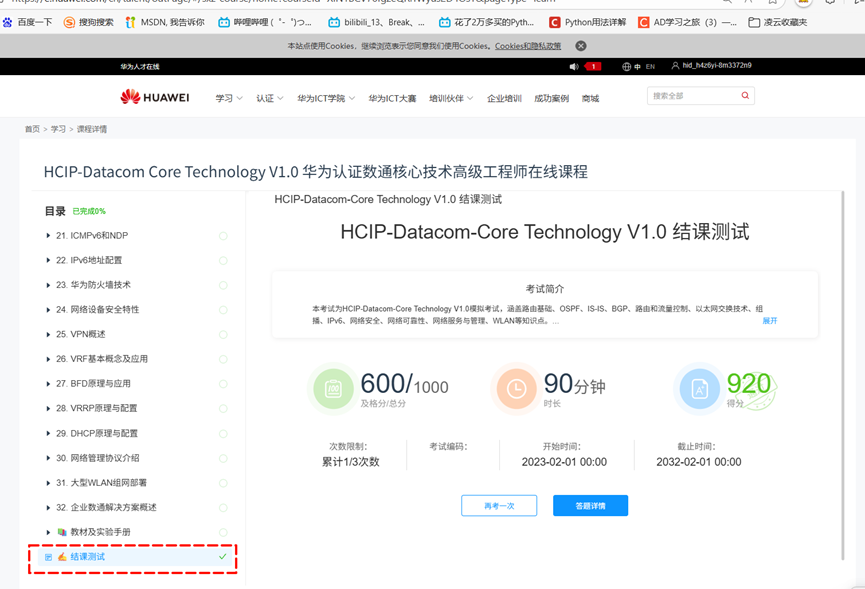Expand the 学习 navigation menu
Image resolution: width=865 pixels, height=589 pixels.
[x=229, y=98]
